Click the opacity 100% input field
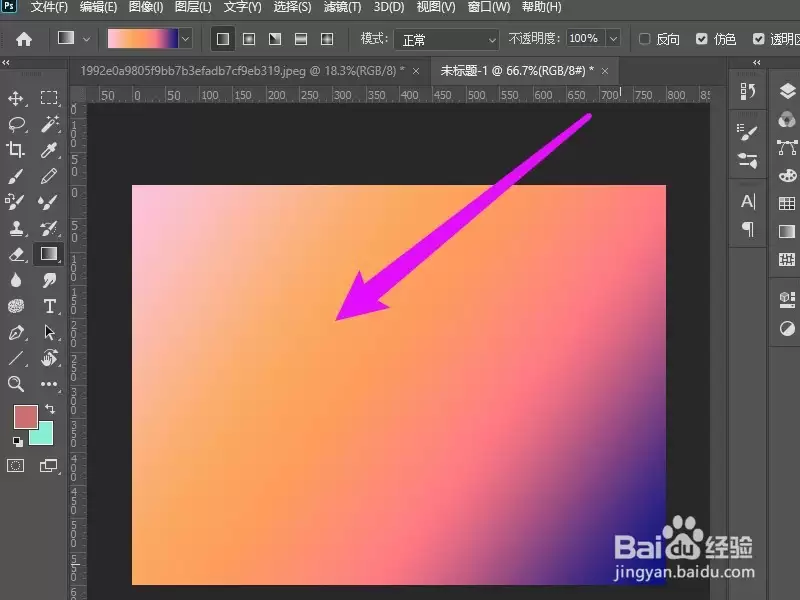Screen dimensions: 800x600 click(585, 39)
